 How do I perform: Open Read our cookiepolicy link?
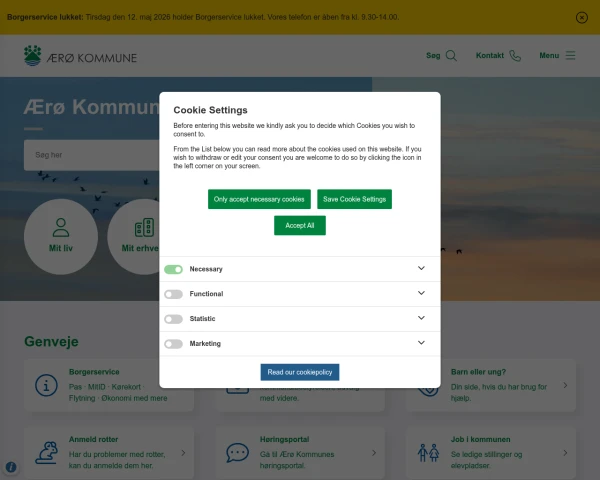tap(300, 372)
